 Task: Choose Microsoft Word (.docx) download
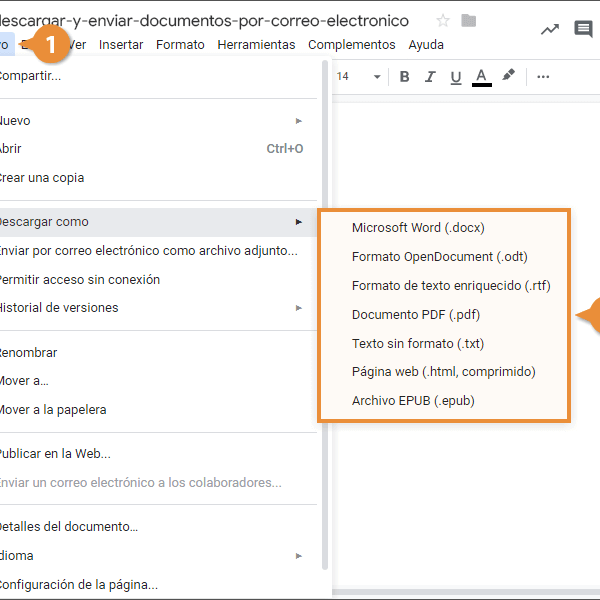pos(418,228)
